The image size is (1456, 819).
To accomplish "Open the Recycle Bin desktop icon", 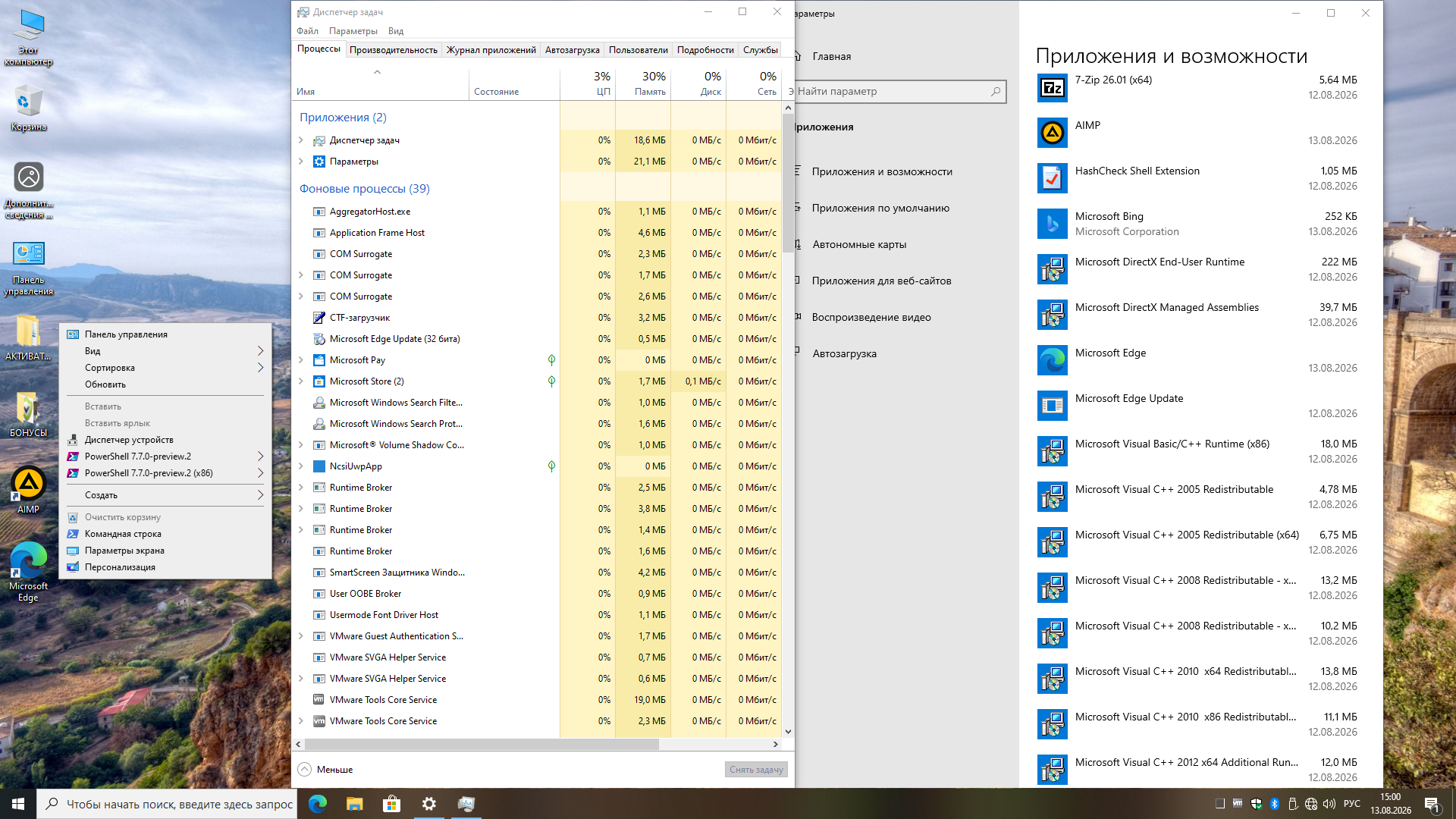I will coord(28,108).
